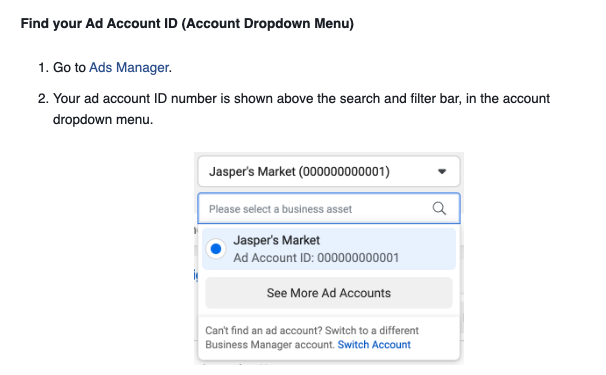Select the Jasper's Market radio button

tap(216, 249)
